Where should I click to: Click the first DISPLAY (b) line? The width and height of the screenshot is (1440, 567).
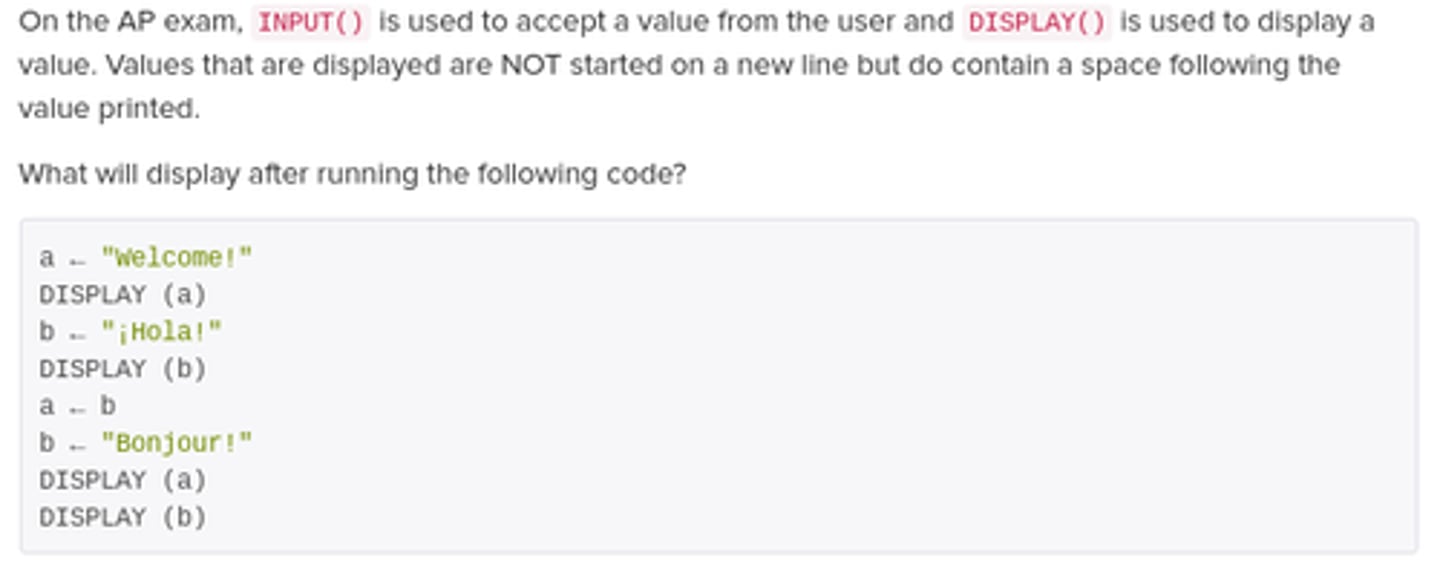point(123,369)
